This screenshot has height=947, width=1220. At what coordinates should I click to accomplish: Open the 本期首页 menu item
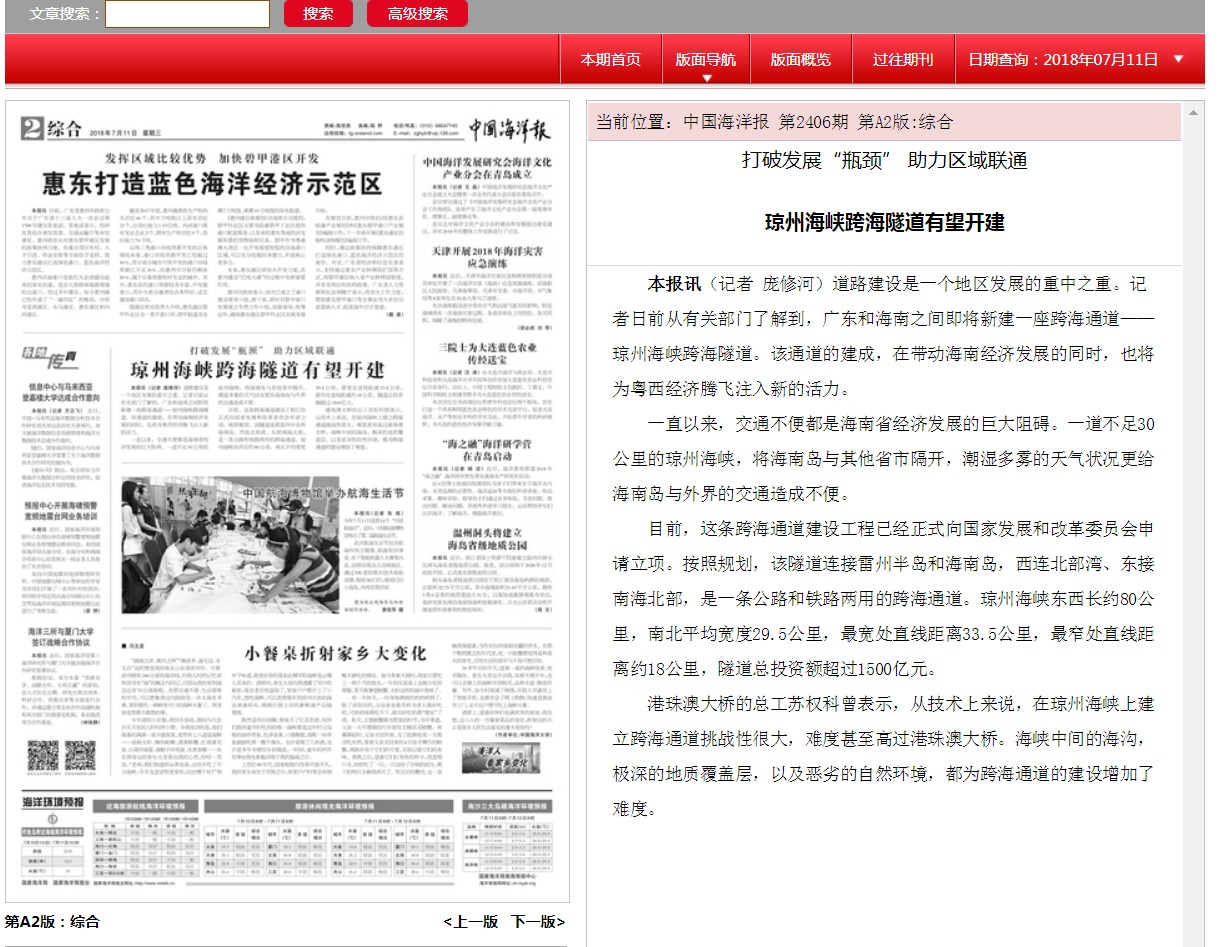(611, 59)
